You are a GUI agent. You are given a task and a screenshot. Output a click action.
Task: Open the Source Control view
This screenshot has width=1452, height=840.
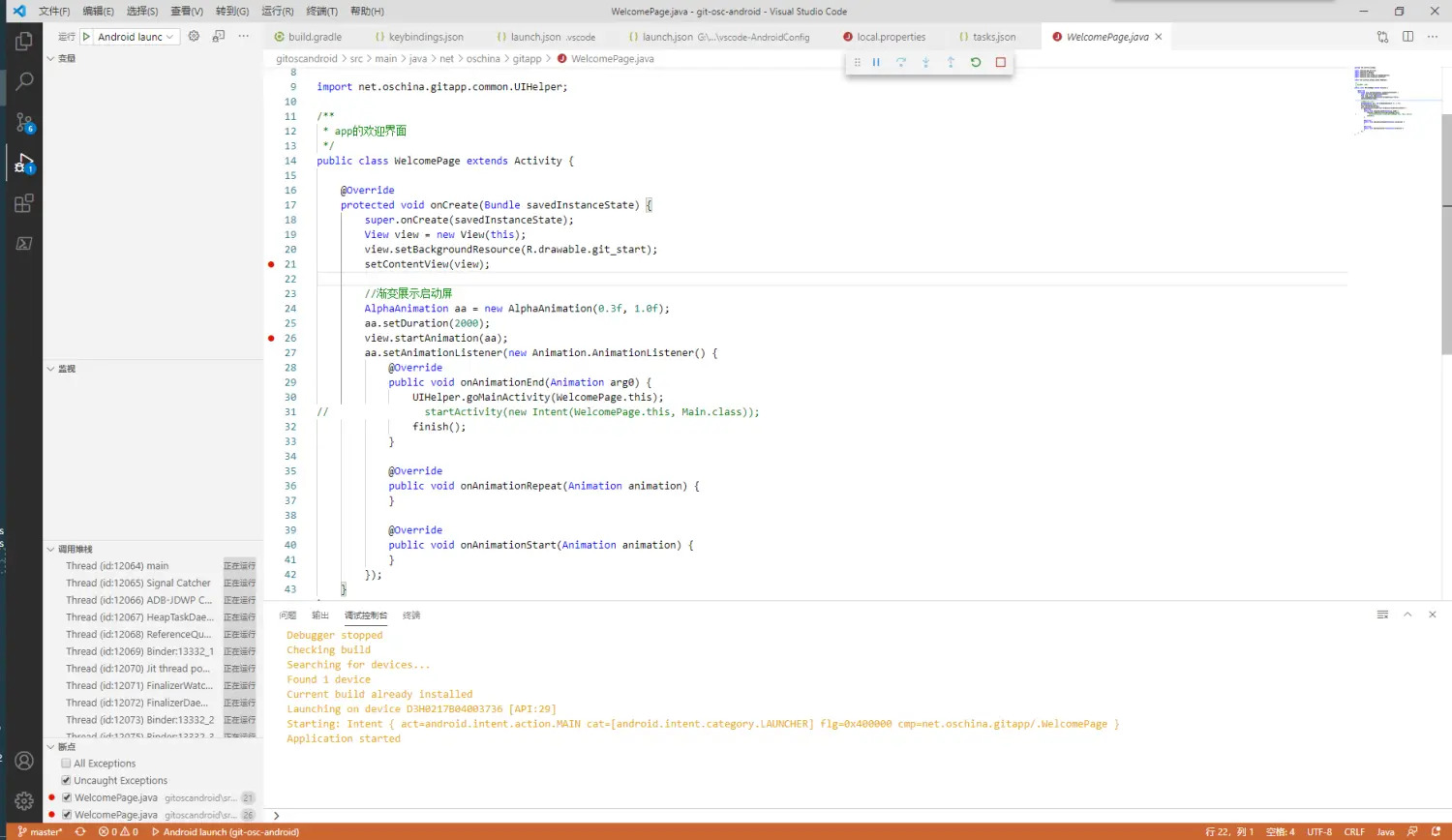[24, 122]
